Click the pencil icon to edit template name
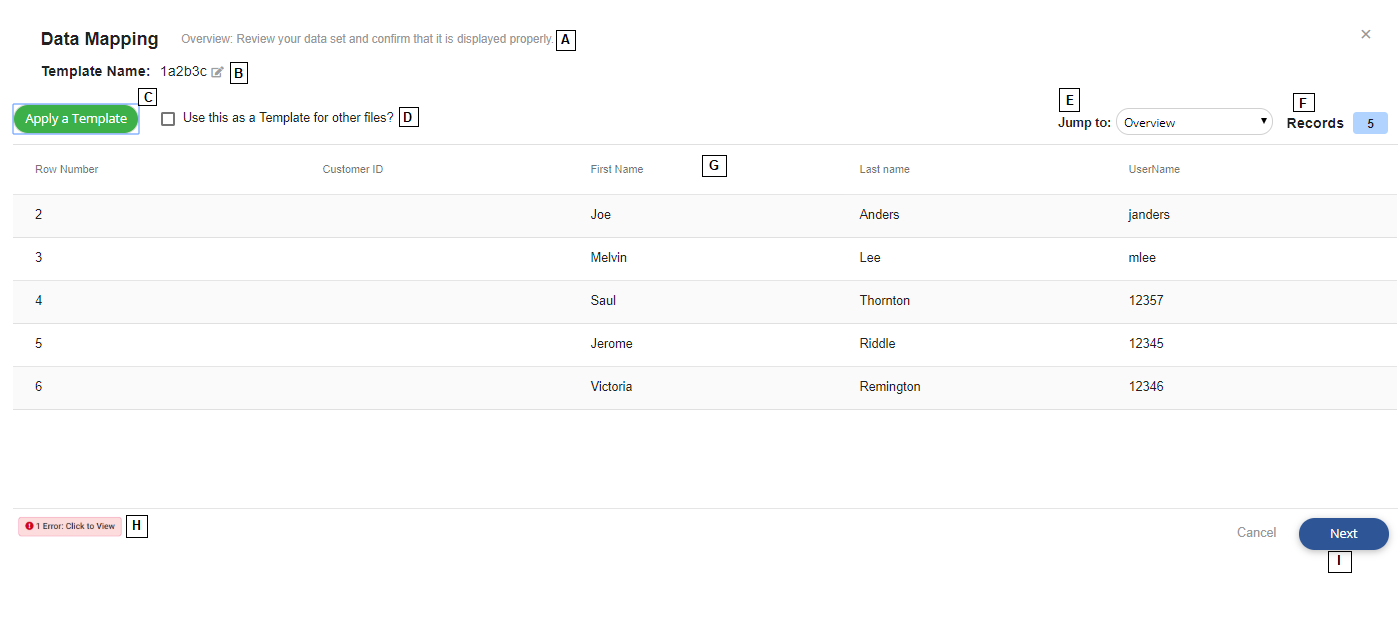 (x=219, y=71)
